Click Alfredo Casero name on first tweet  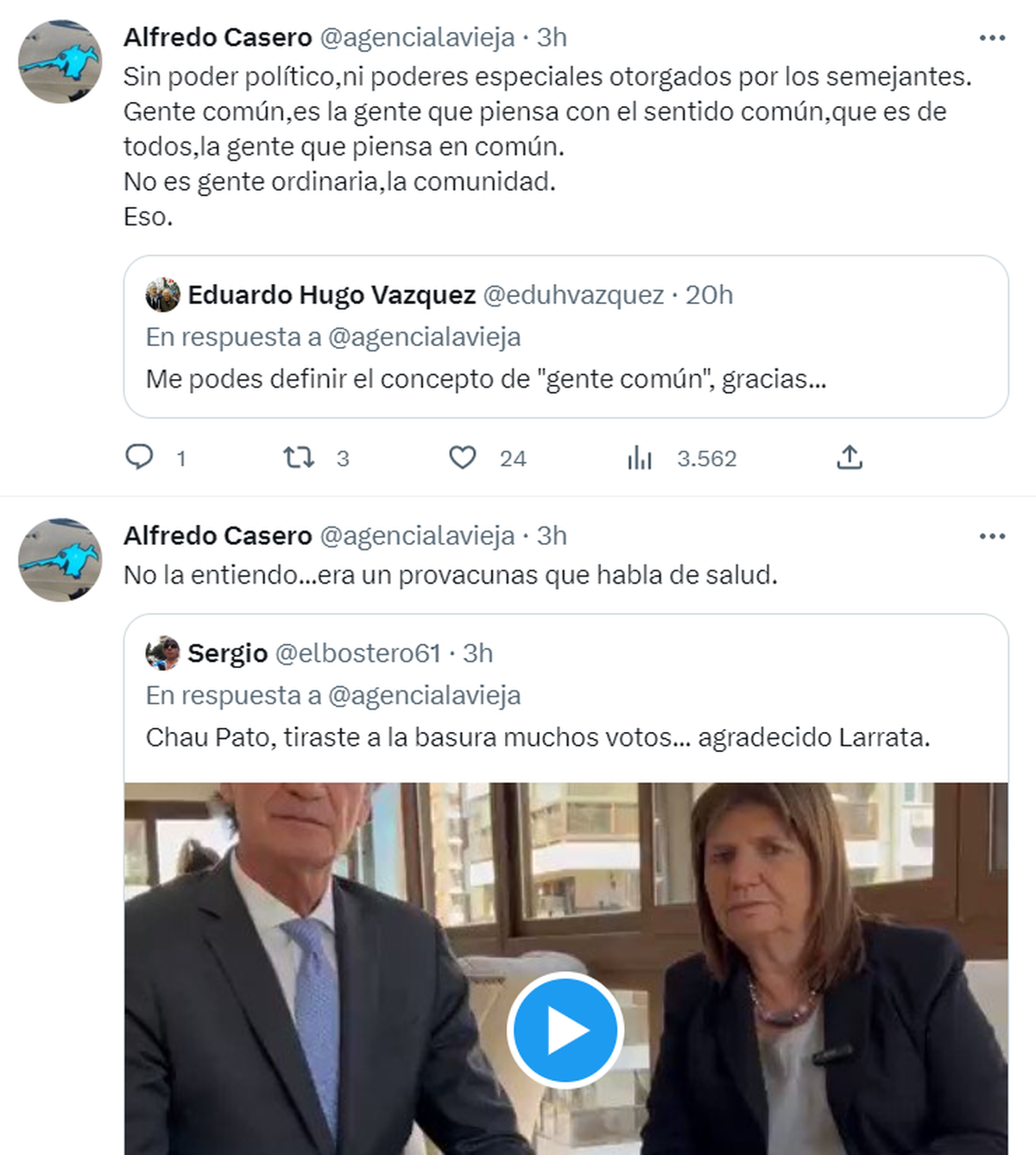pyautogui.click(x=218, y=38)
